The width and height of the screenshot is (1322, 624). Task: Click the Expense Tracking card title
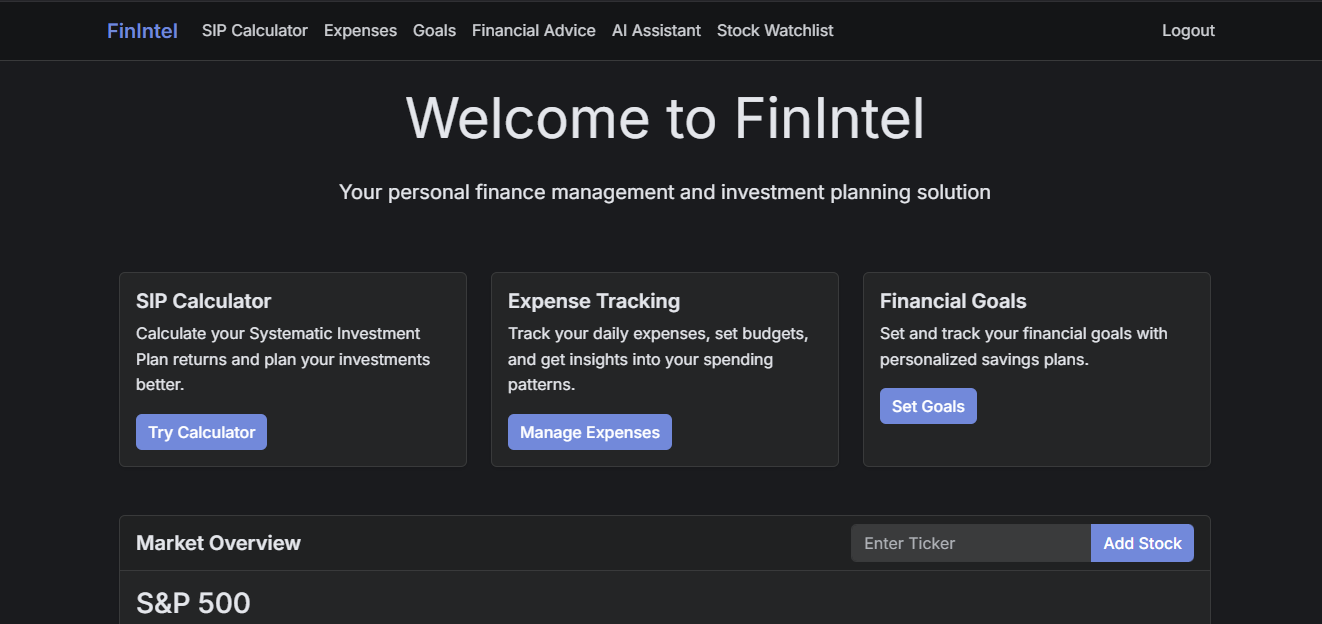594,301
